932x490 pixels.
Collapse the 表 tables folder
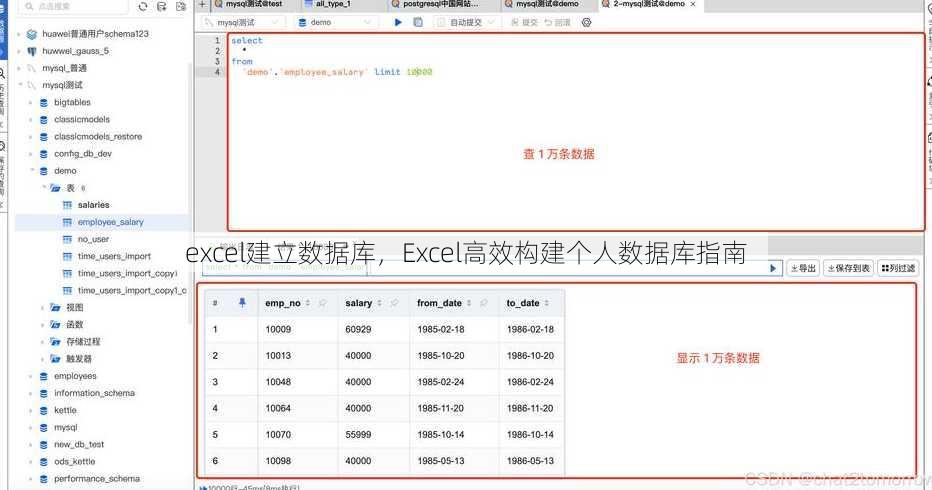point(44,188)
